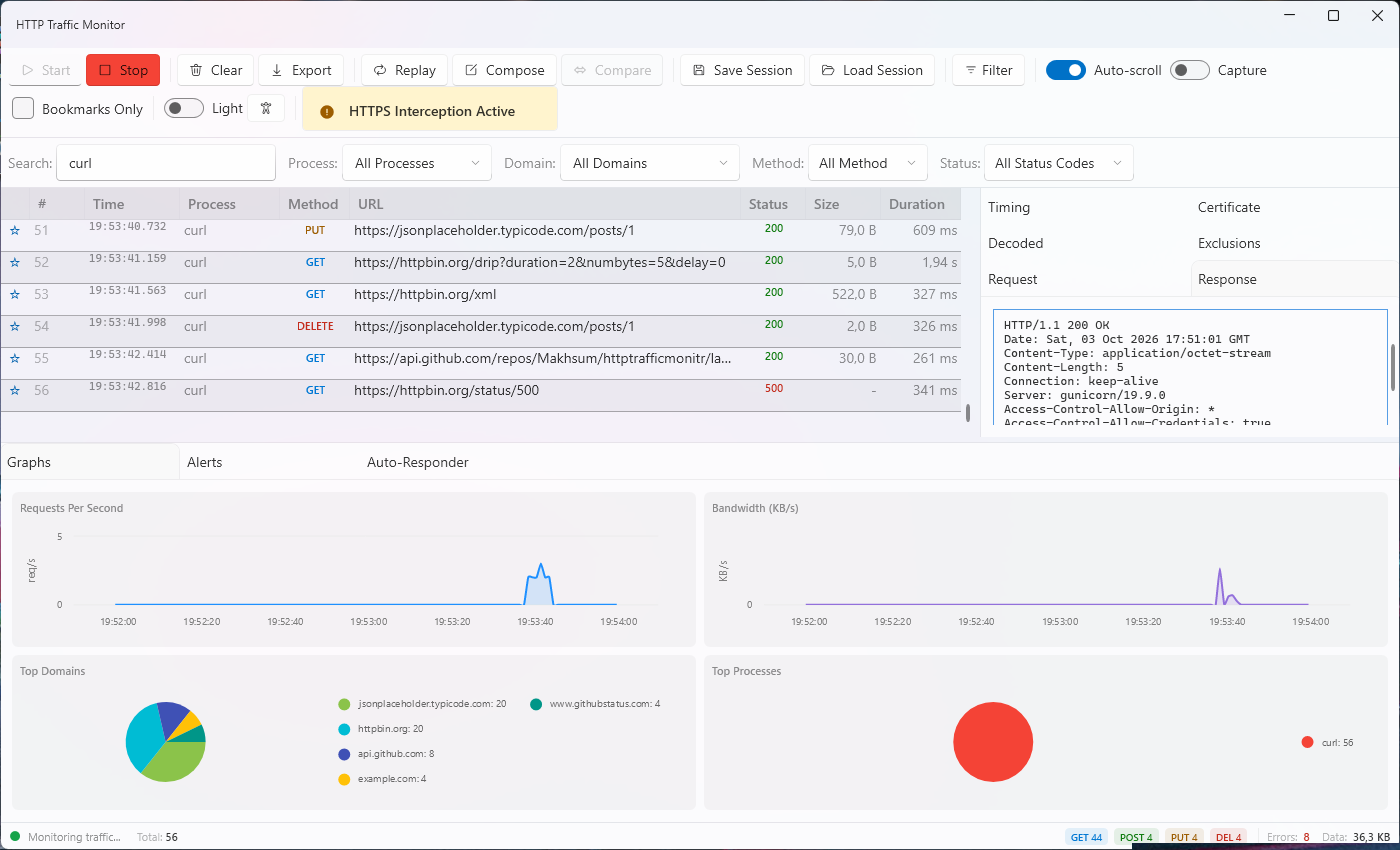Switch on the Light theme toggle
The width and height of the screenshot is (1400, 850).
[x=184, y=108]
